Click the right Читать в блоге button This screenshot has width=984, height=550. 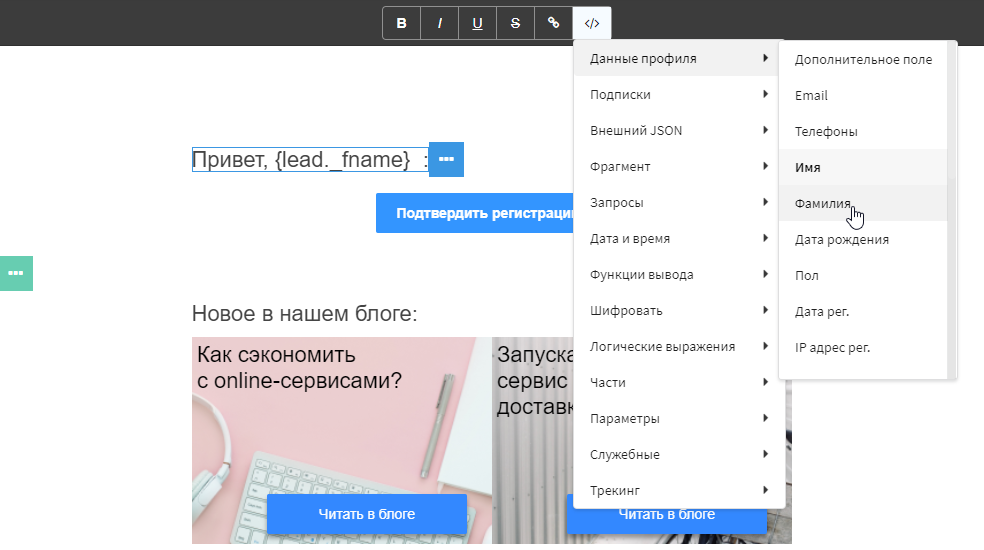pyautogui.click(x=666, y=520)
